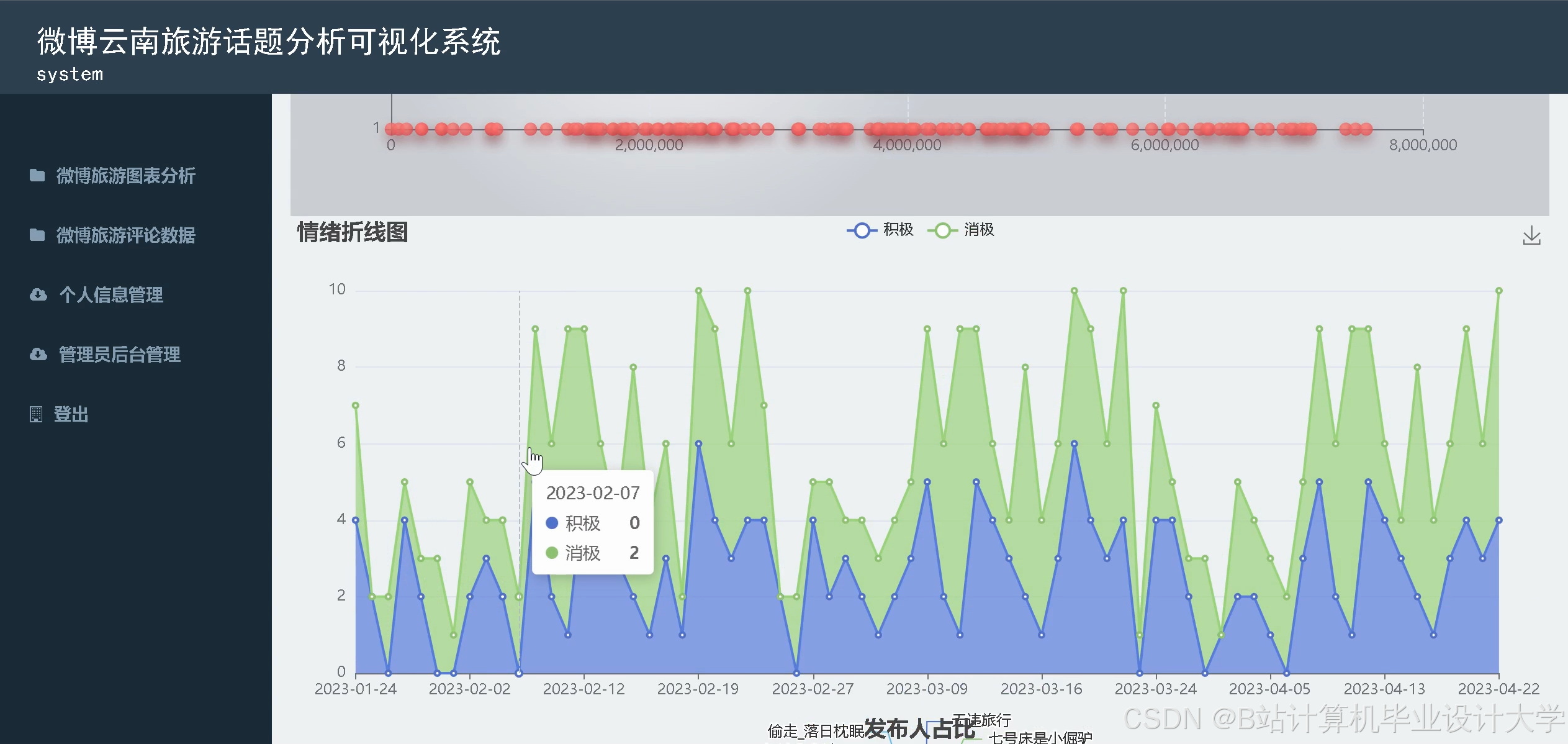The image size is (1568, 744).
Task: Toggle the 积极 series legend label
Action: (x=898, y=230)
